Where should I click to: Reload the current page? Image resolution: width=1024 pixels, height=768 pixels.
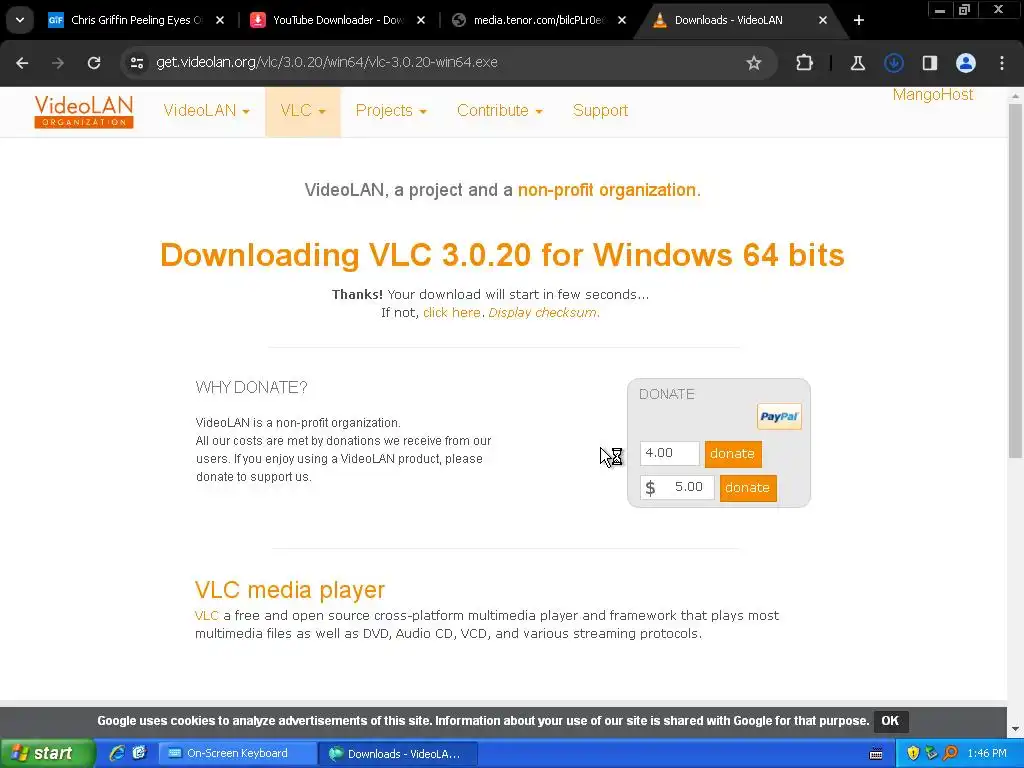[94, 63]
